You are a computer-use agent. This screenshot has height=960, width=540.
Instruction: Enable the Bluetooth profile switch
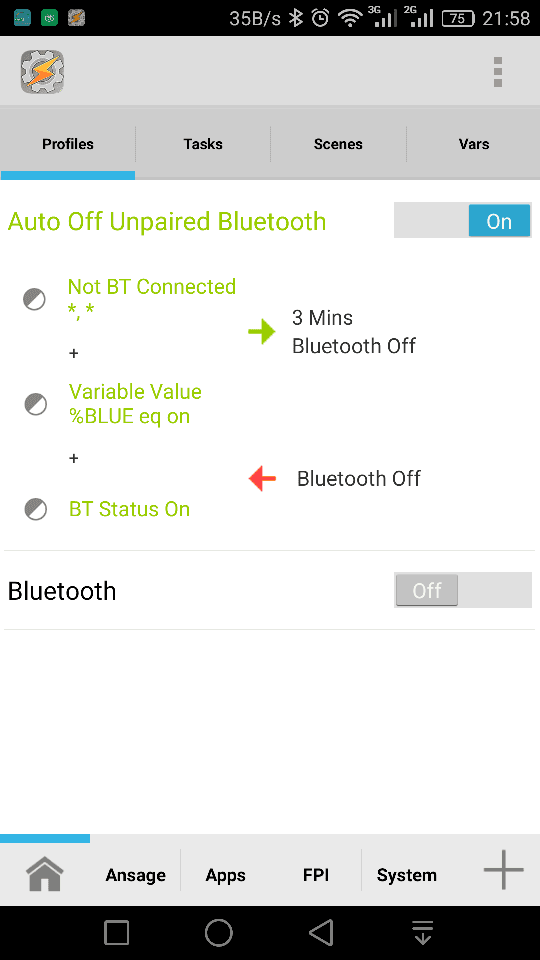pyautogui.click(x=463, y=590)
